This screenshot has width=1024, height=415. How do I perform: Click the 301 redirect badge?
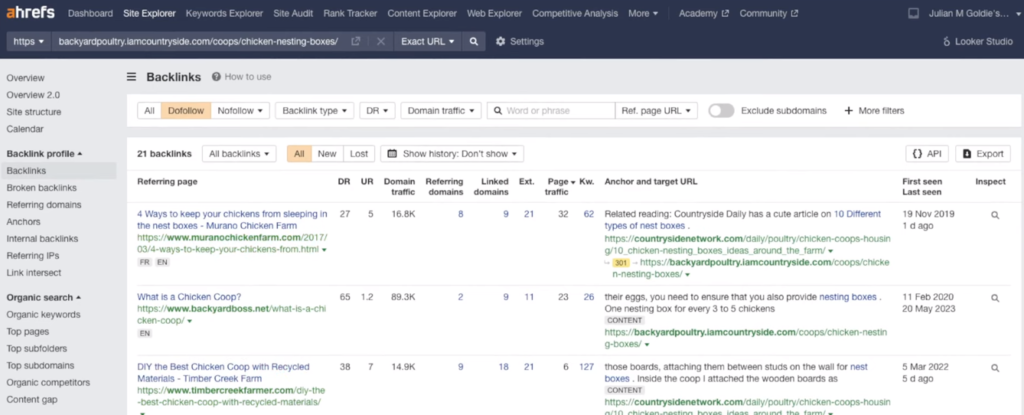pos(620,262)
